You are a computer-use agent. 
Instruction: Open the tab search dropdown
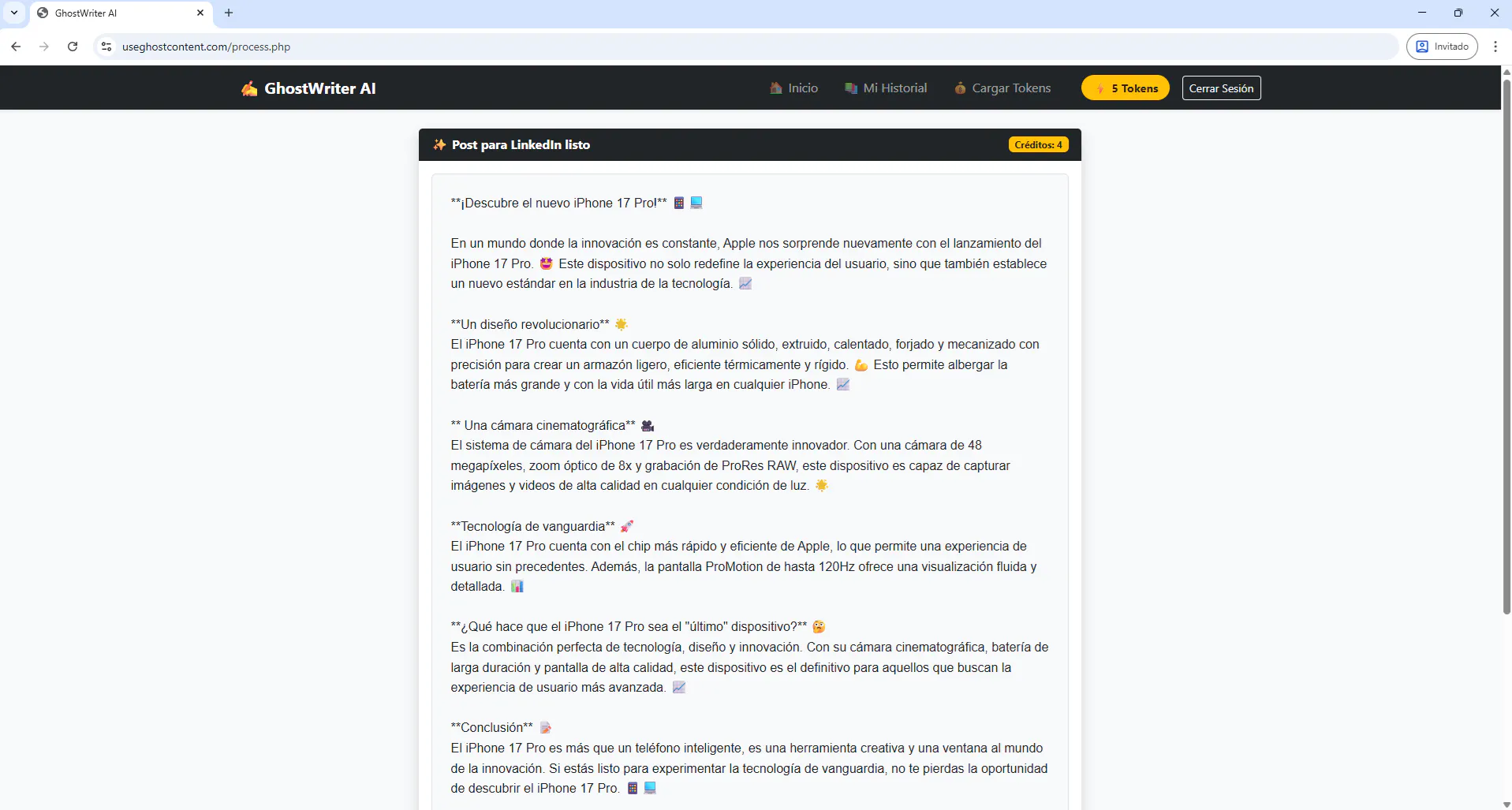tap(14, 13)
